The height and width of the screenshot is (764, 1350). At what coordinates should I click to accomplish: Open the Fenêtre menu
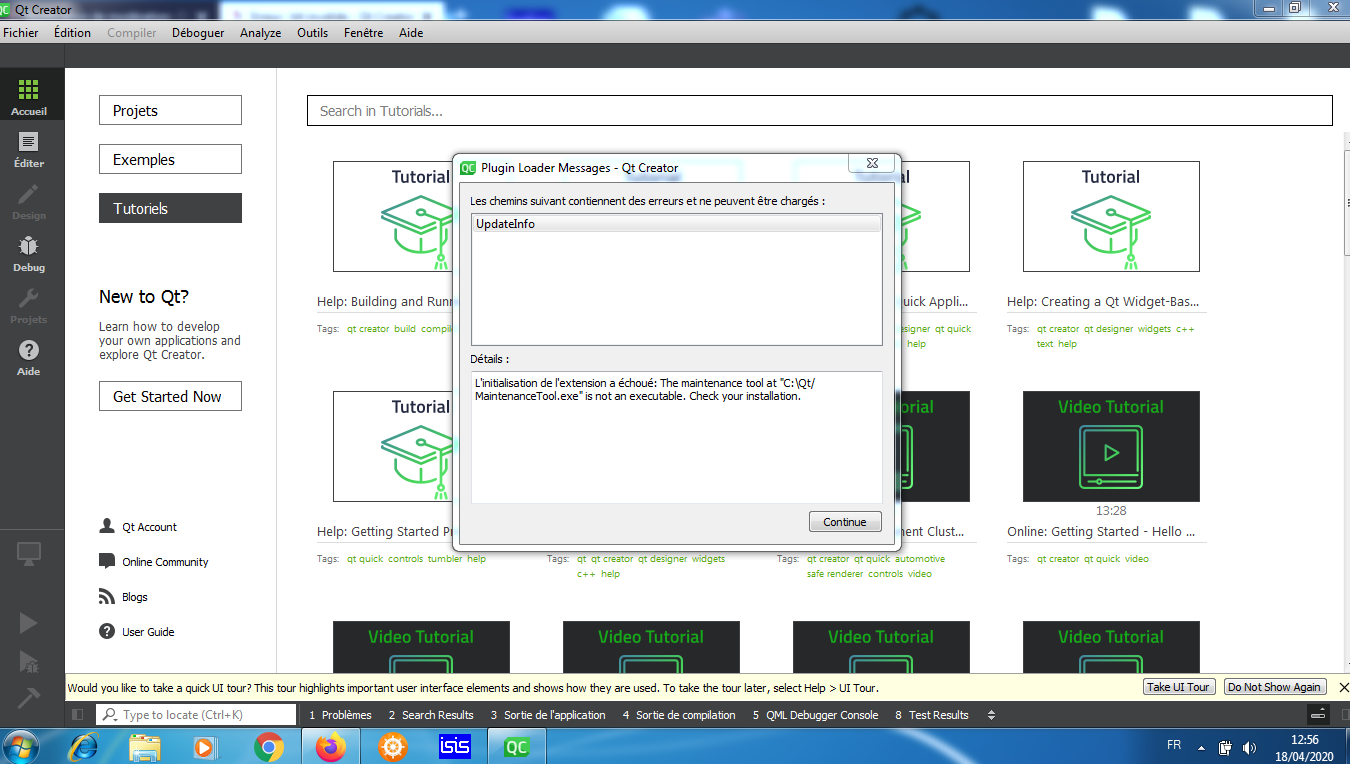[x=363, y=32]
